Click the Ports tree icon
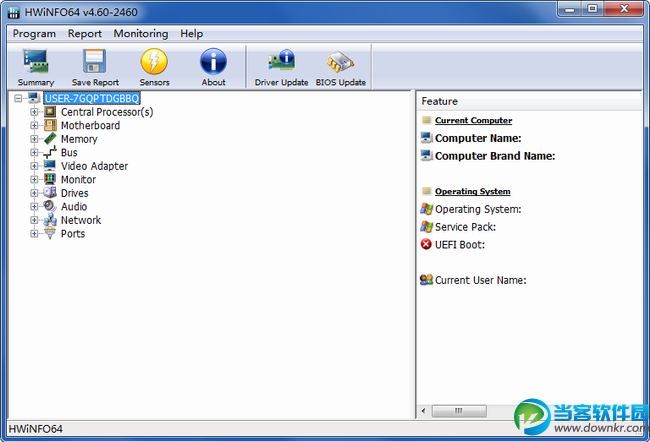Viewport: 650px width, 442px height. point(50,233)
